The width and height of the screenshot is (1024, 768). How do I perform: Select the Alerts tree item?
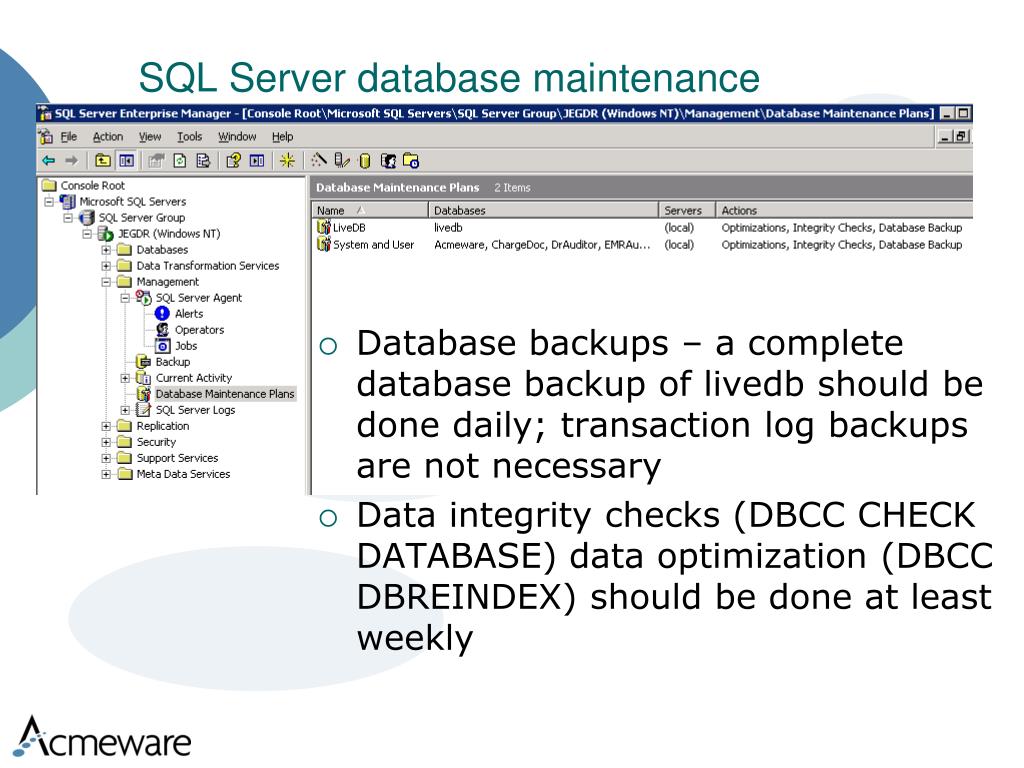tap(189, 314)
